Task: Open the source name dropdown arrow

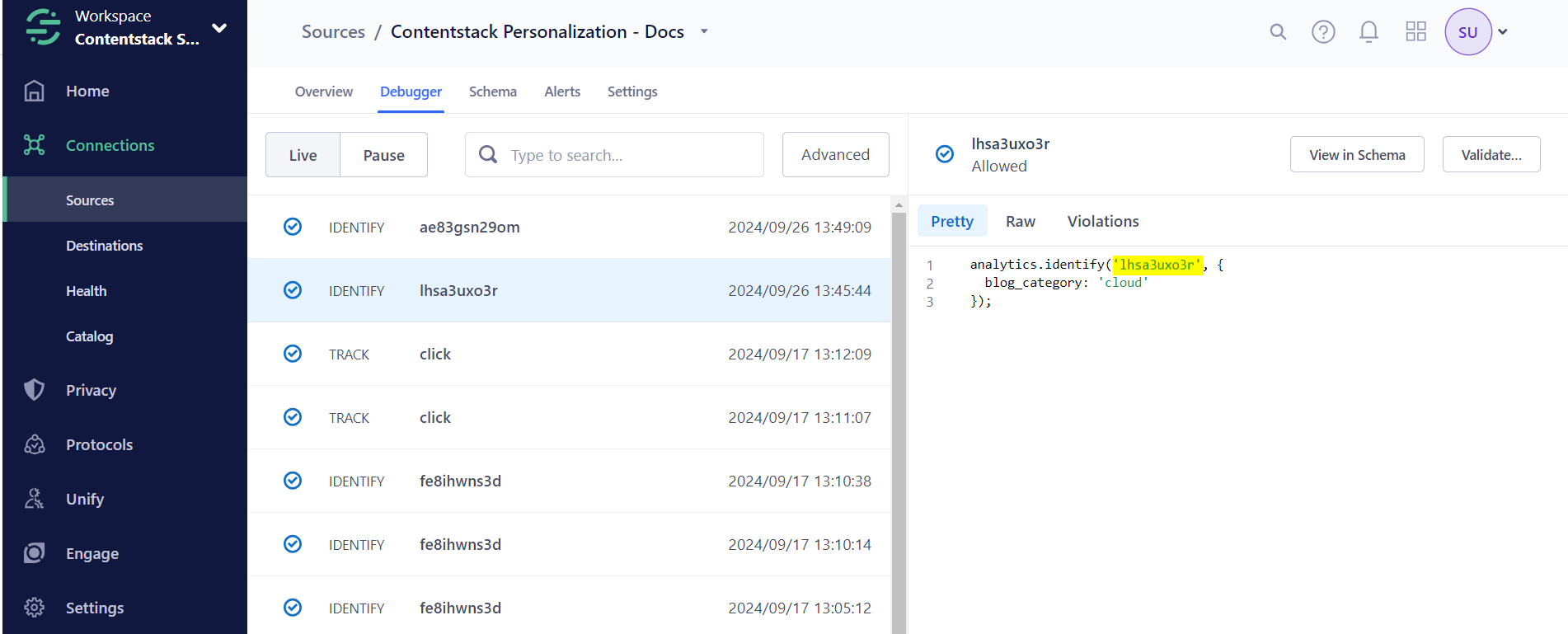Action: 704,31
